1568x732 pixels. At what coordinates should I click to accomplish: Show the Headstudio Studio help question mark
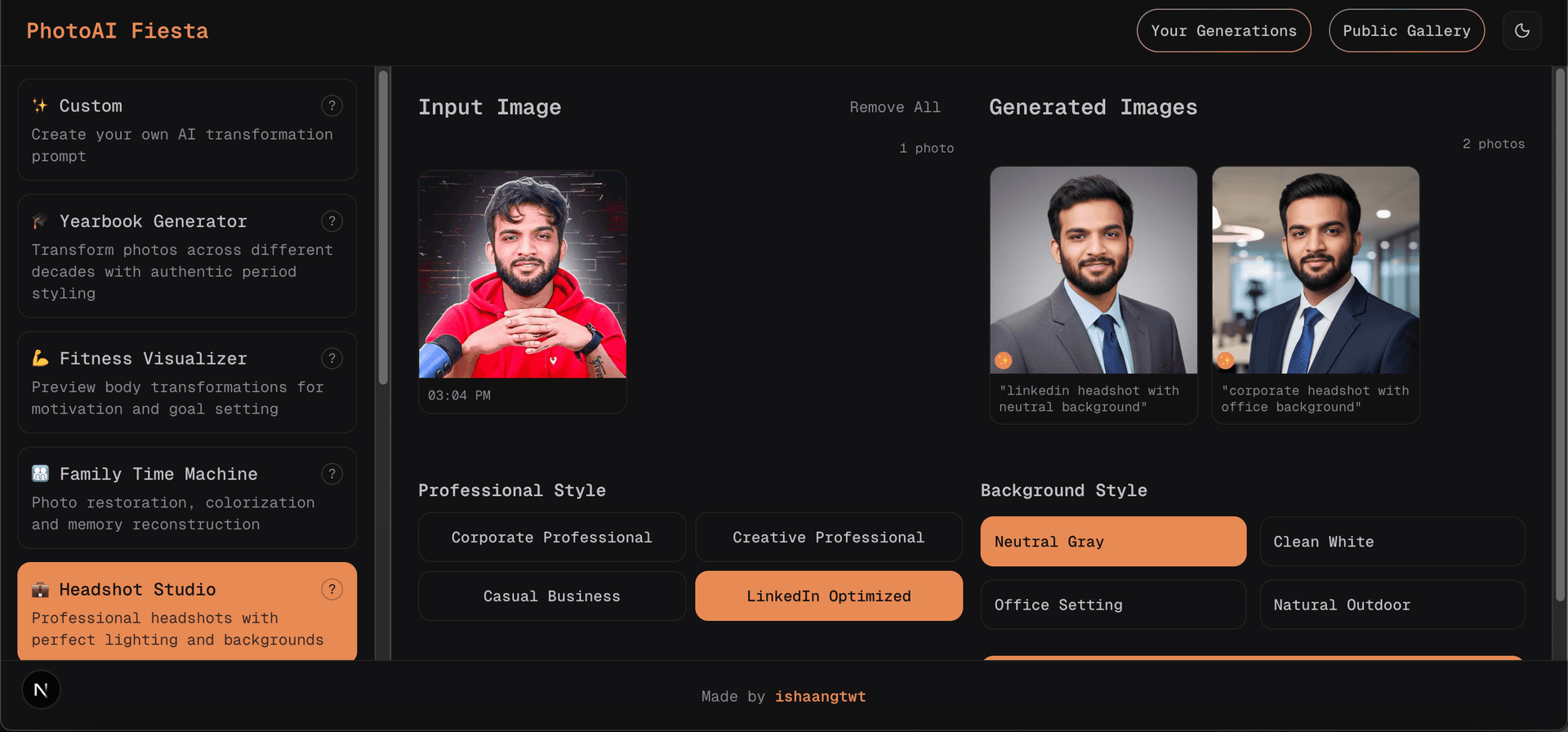pos(332,590)
